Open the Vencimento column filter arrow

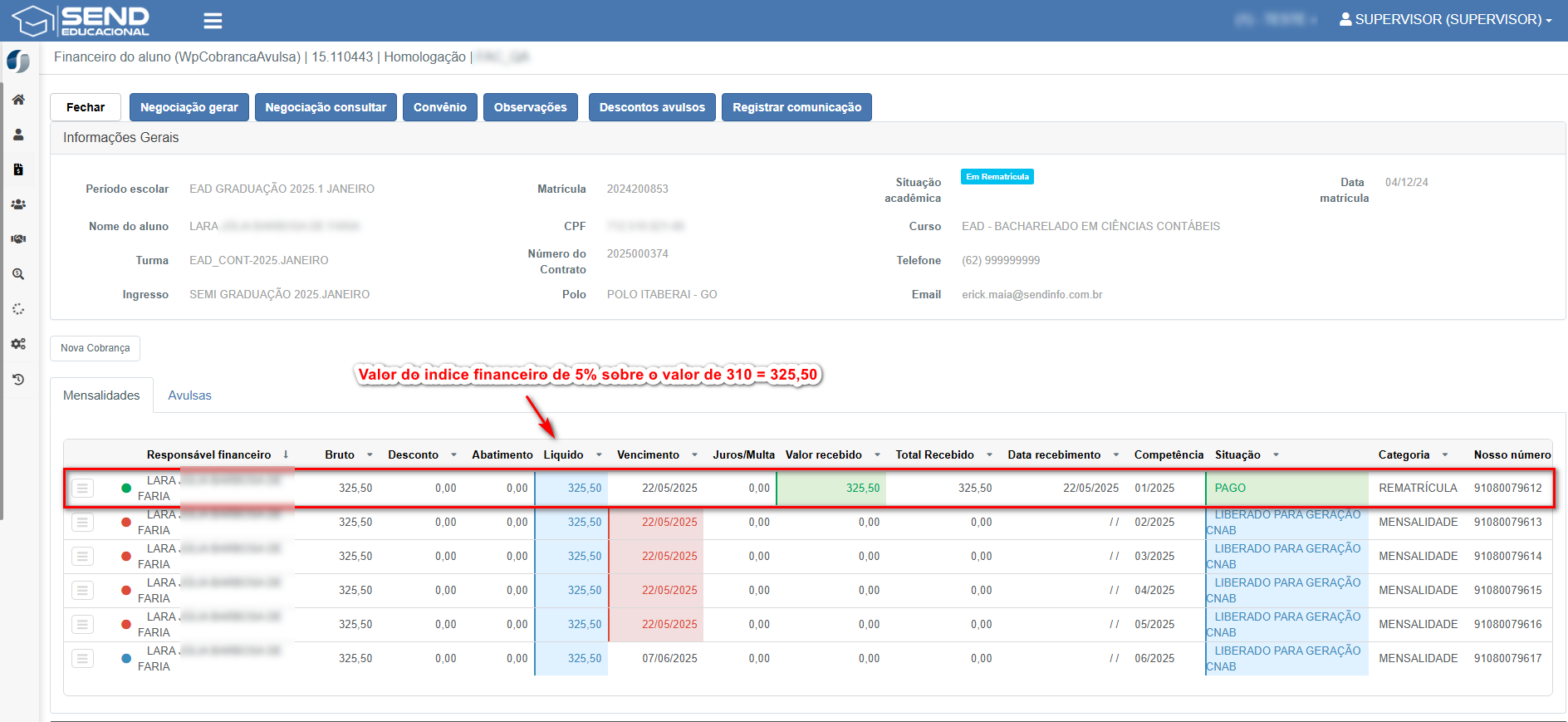[x=694, y=455]
